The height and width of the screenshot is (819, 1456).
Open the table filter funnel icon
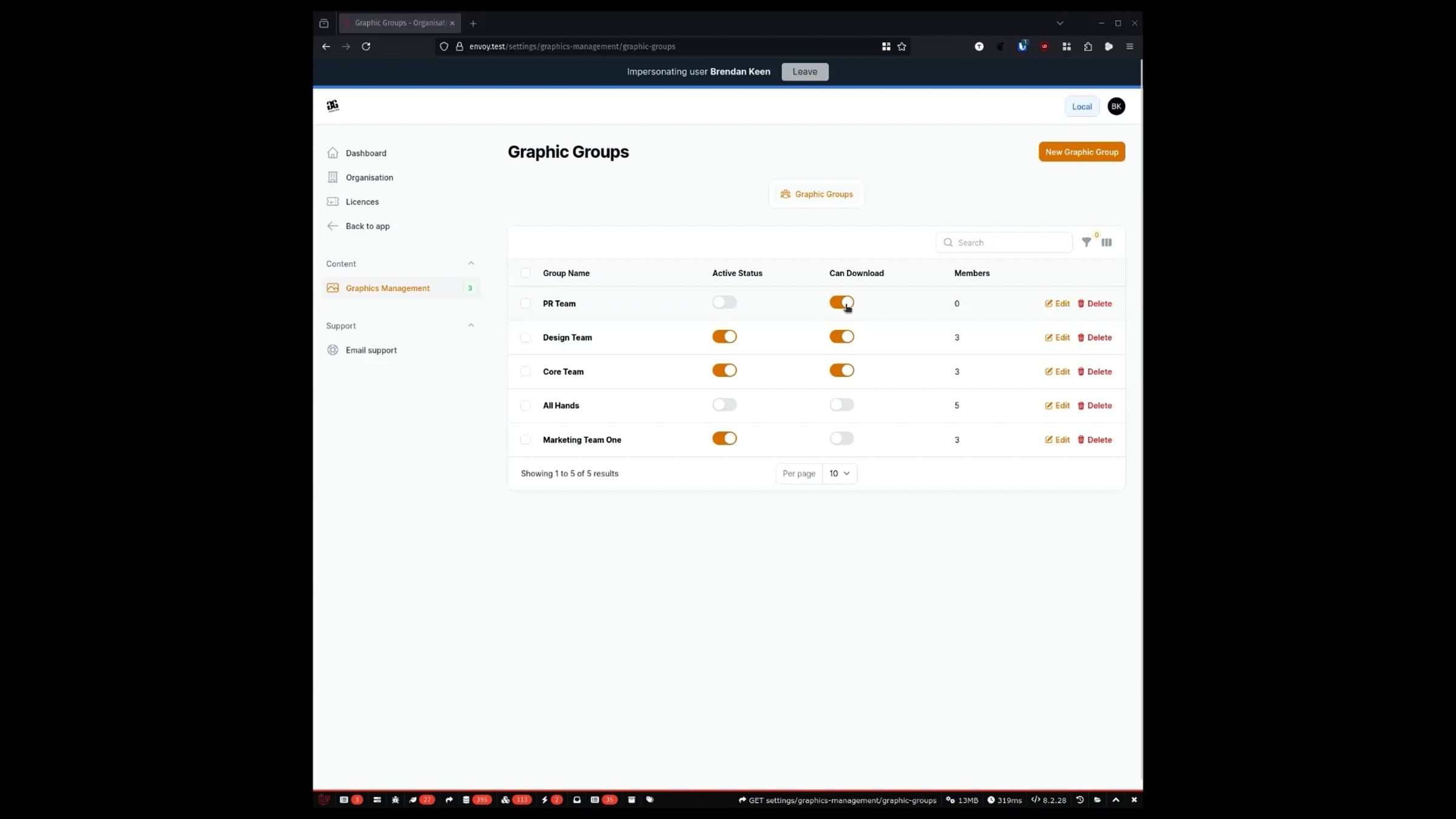click(x=1087, y=242)
